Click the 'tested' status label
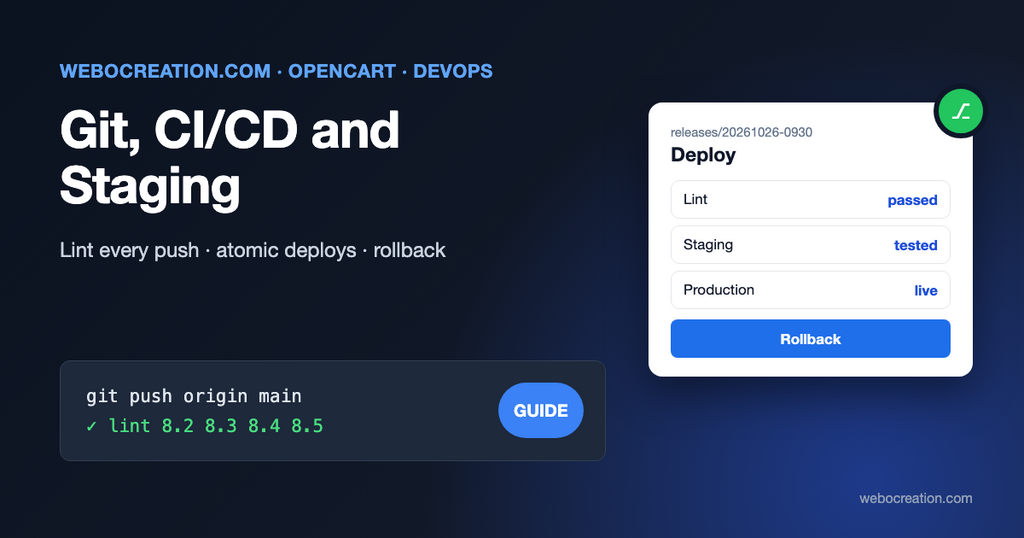This screenshot has width=1024, height=538. coord(916,245)
